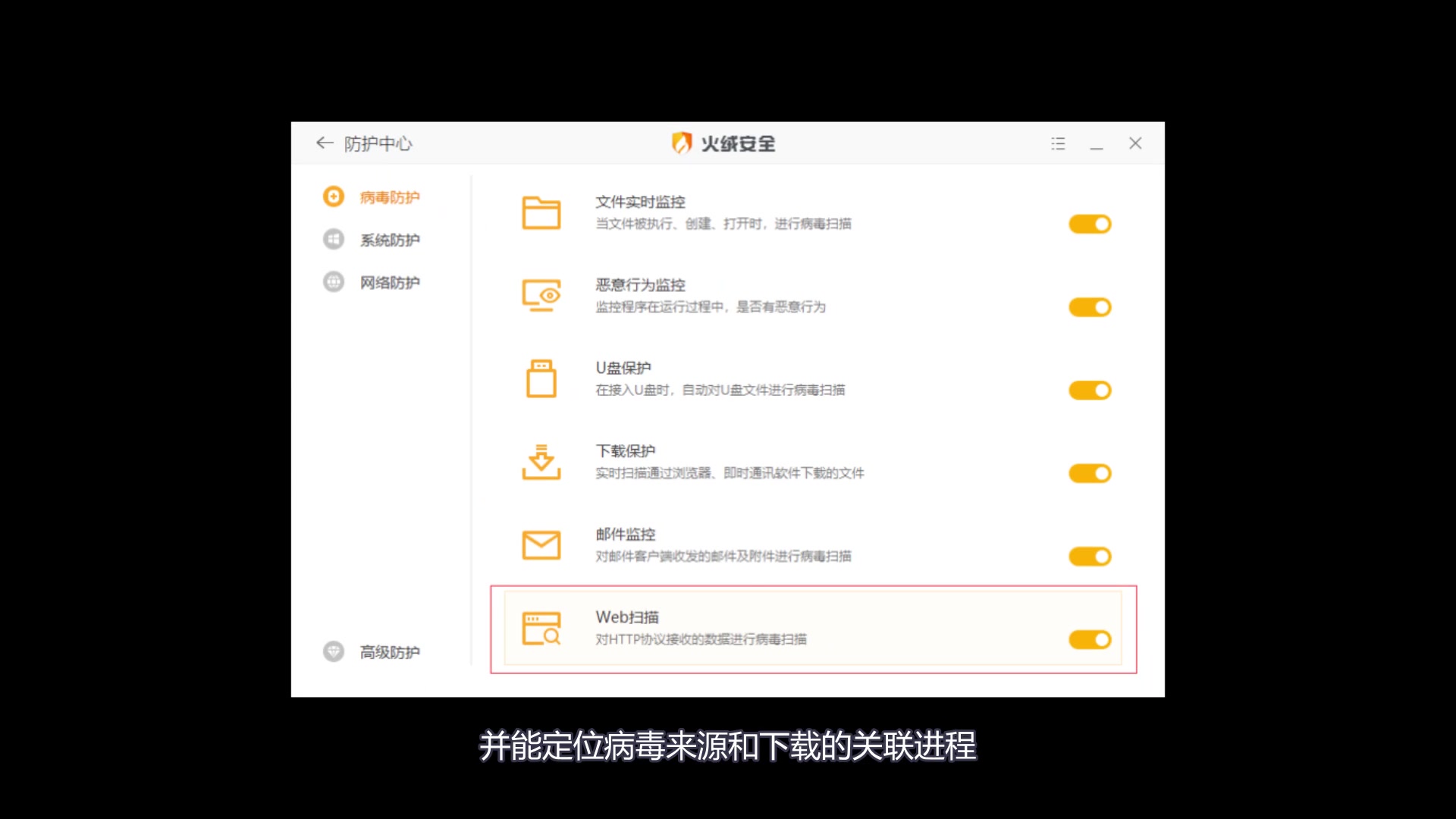Click the 网络防护 sidebar icon
The width and height of the screenshot is (1456, 819).
334,281
